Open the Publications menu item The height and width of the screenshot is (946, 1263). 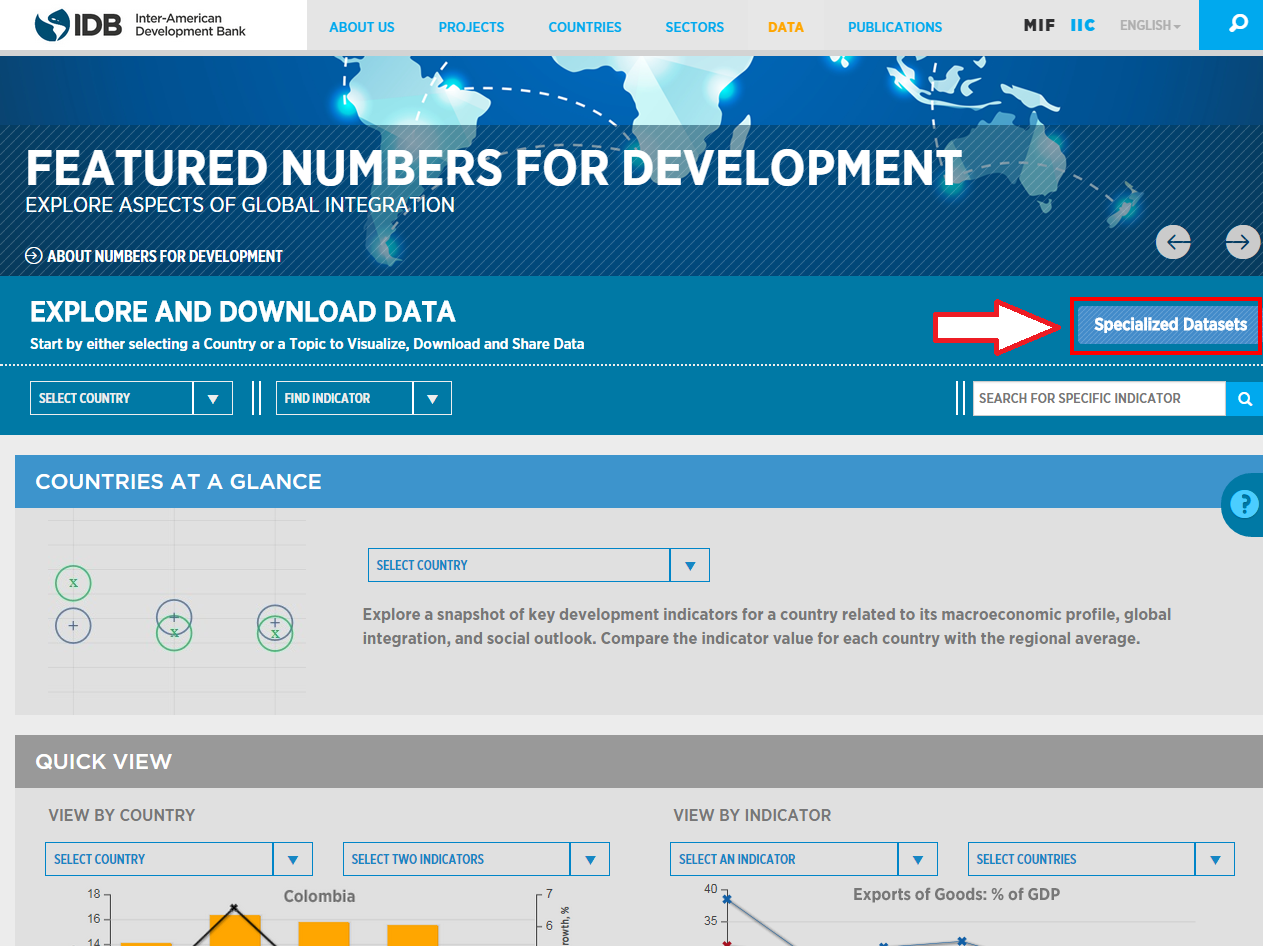click(894, 27)
